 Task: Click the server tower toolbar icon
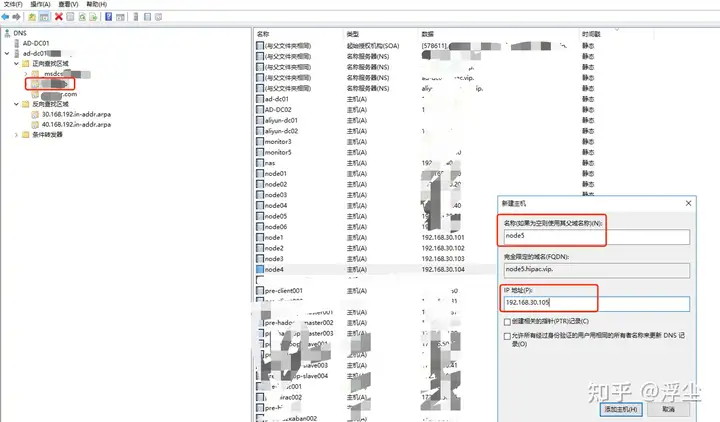point(135,17)
